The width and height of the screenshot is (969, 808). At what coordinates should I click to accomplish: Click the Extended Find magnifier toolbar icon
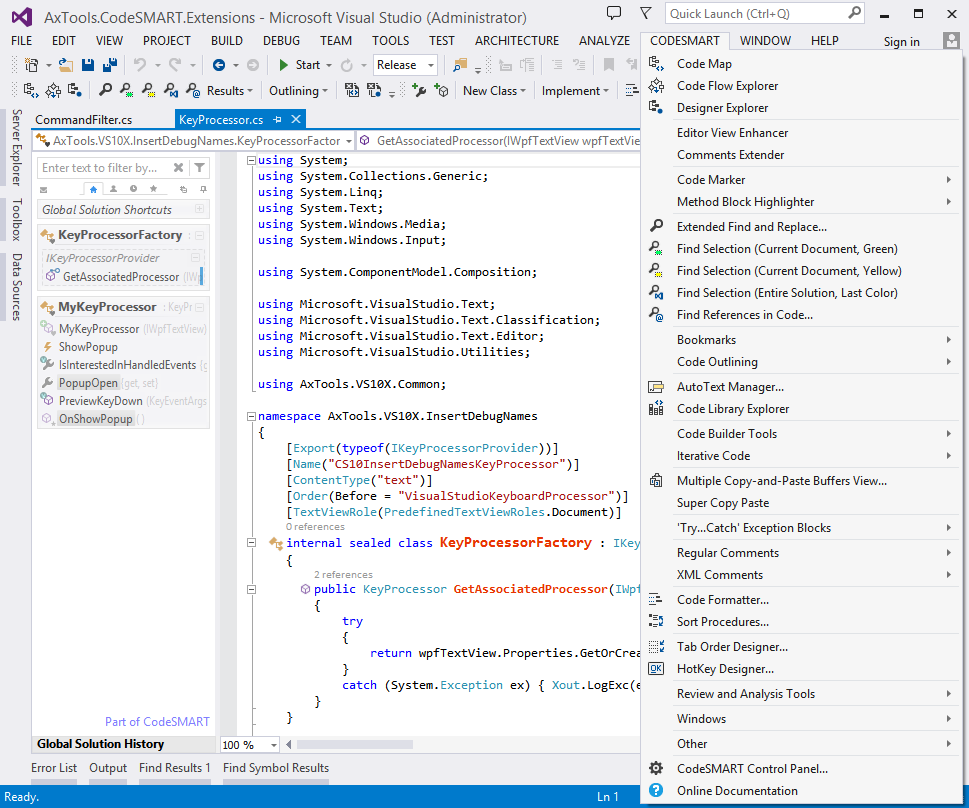click(106, 90)
